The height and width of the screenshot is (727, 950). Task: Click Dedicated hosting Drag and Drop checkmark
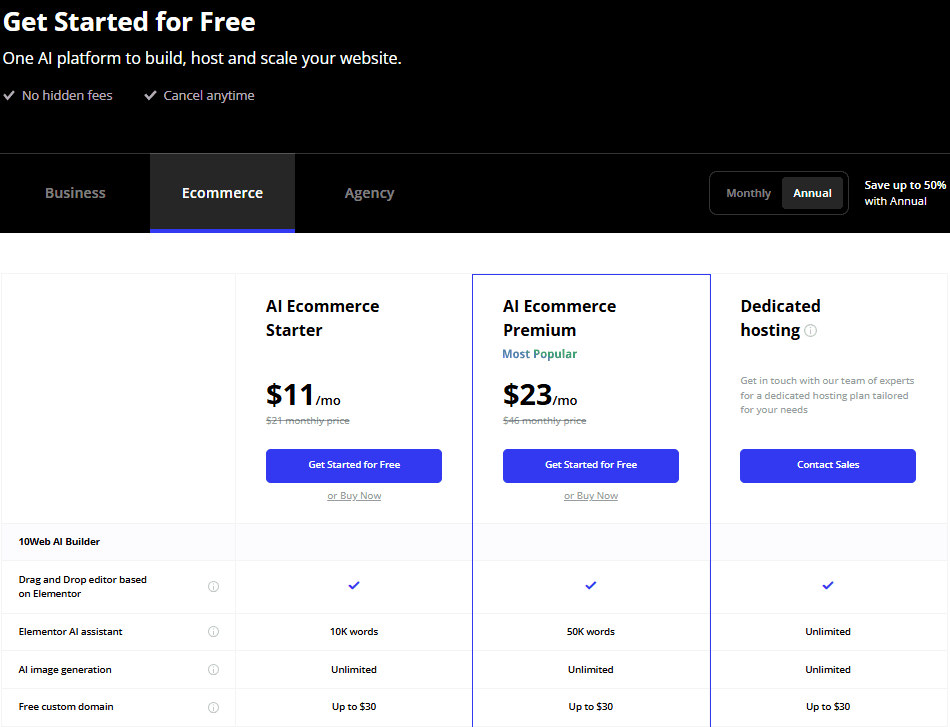828,585
